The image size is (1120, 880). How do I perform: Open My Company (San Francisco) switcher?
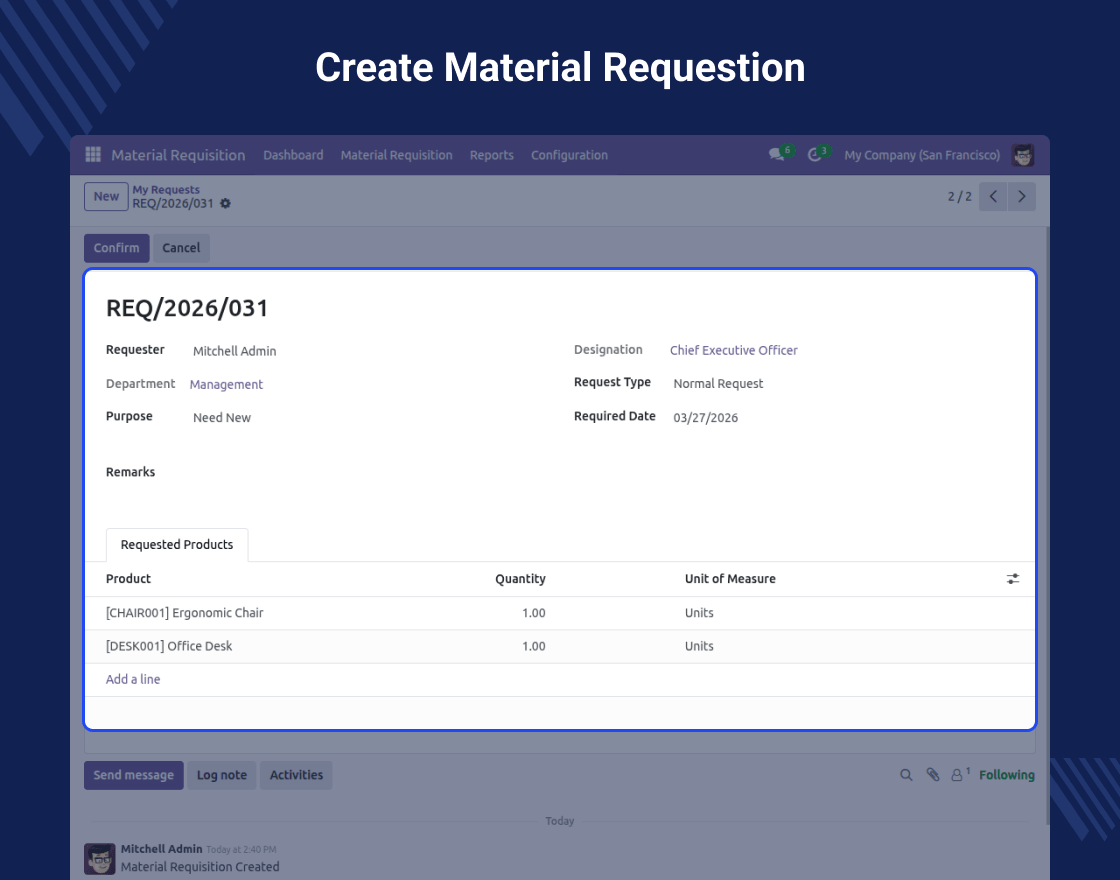pos(921,155)
